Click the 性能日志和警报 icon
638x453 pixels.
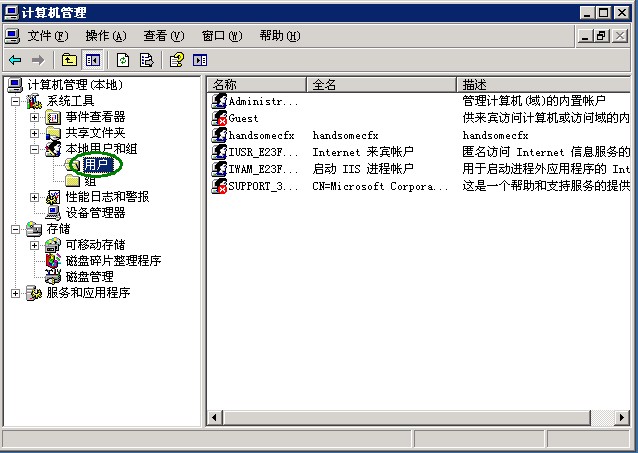pos(53,197)
